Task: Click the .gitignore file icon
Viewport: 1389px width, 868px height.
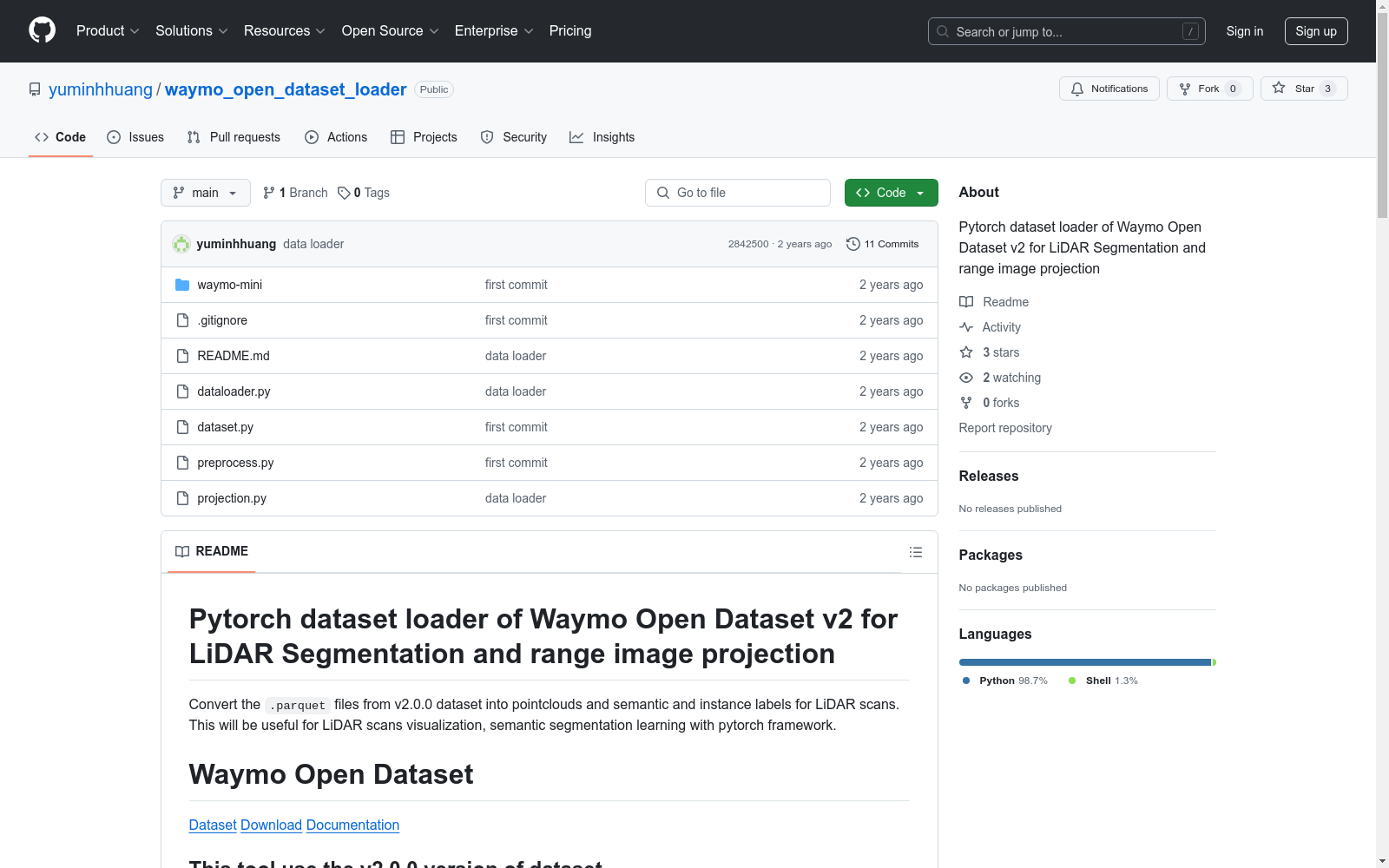Action: 182,320
